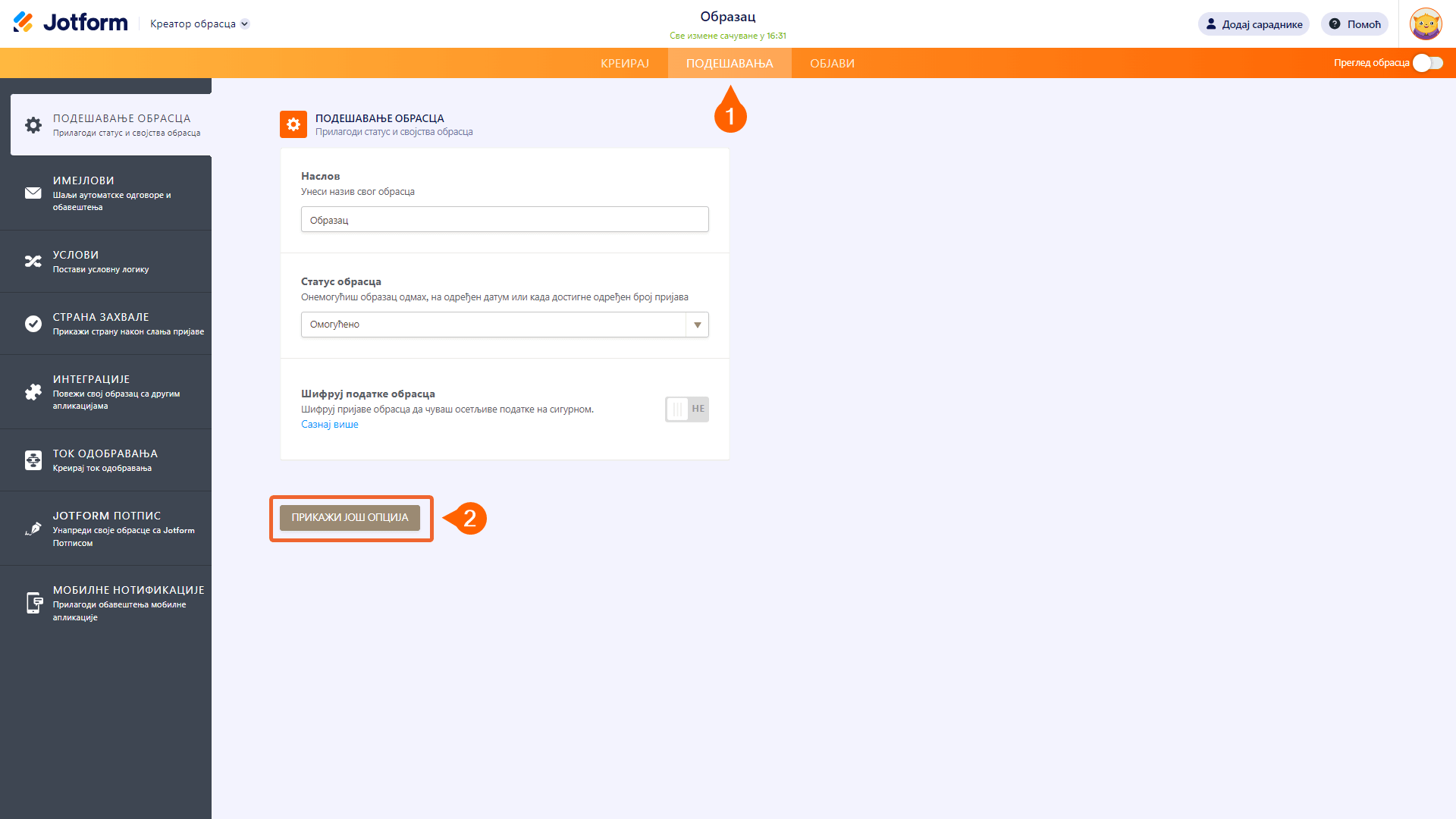Click the envelope icon for Имејлови

pos(33,193)
